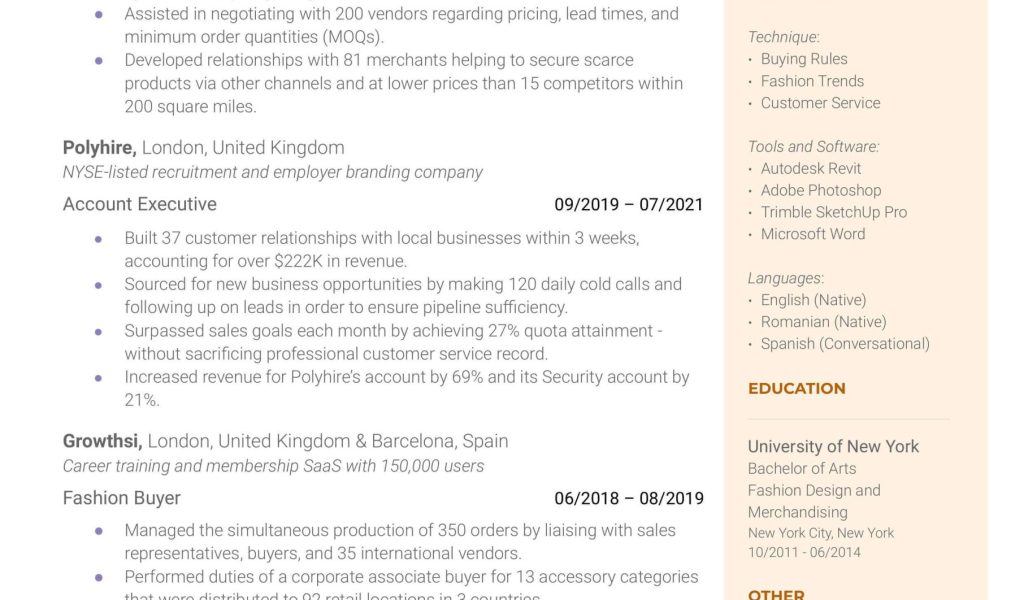Click the Polyhire company name
The image size is (1024, 600).
coord(99,148)
